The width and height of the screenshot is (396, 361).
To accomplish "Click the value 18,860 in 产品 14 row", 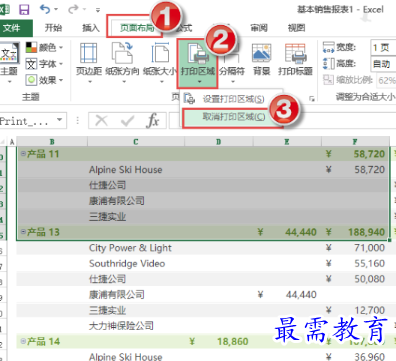I will [x=233, y=341].
